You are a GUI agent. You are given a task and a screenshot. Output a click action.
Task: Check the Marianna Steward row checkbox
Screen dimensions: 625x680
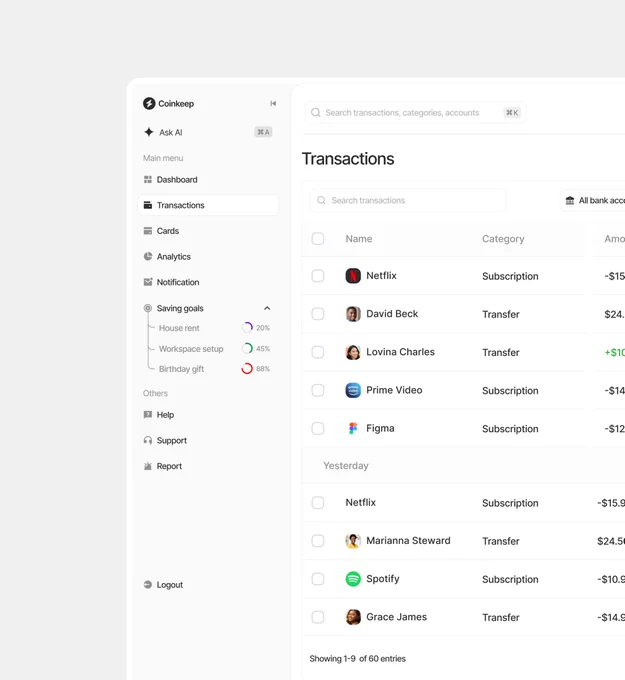318,541
